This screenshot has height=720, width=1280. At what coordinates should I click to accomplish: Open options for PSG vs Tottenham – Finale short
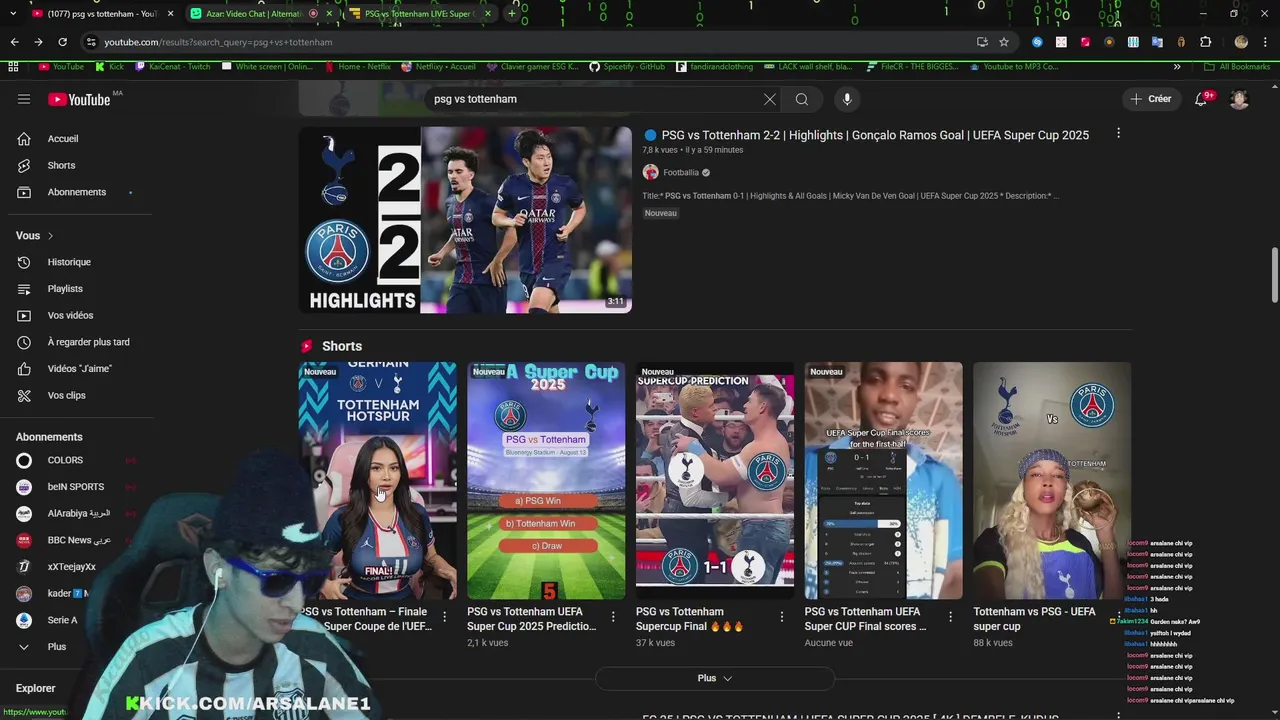[445, 617]
